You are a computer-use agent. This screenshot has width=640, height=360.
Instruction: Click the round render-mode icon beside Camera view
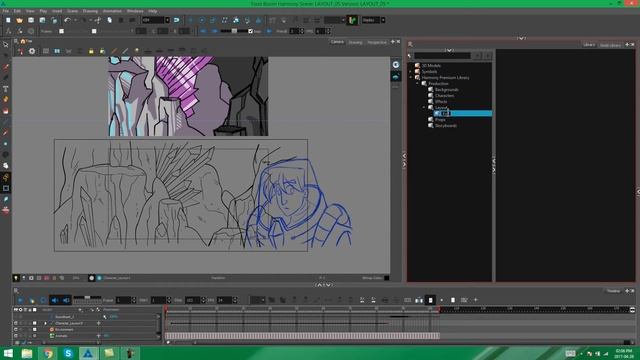[x=396, y=64]
